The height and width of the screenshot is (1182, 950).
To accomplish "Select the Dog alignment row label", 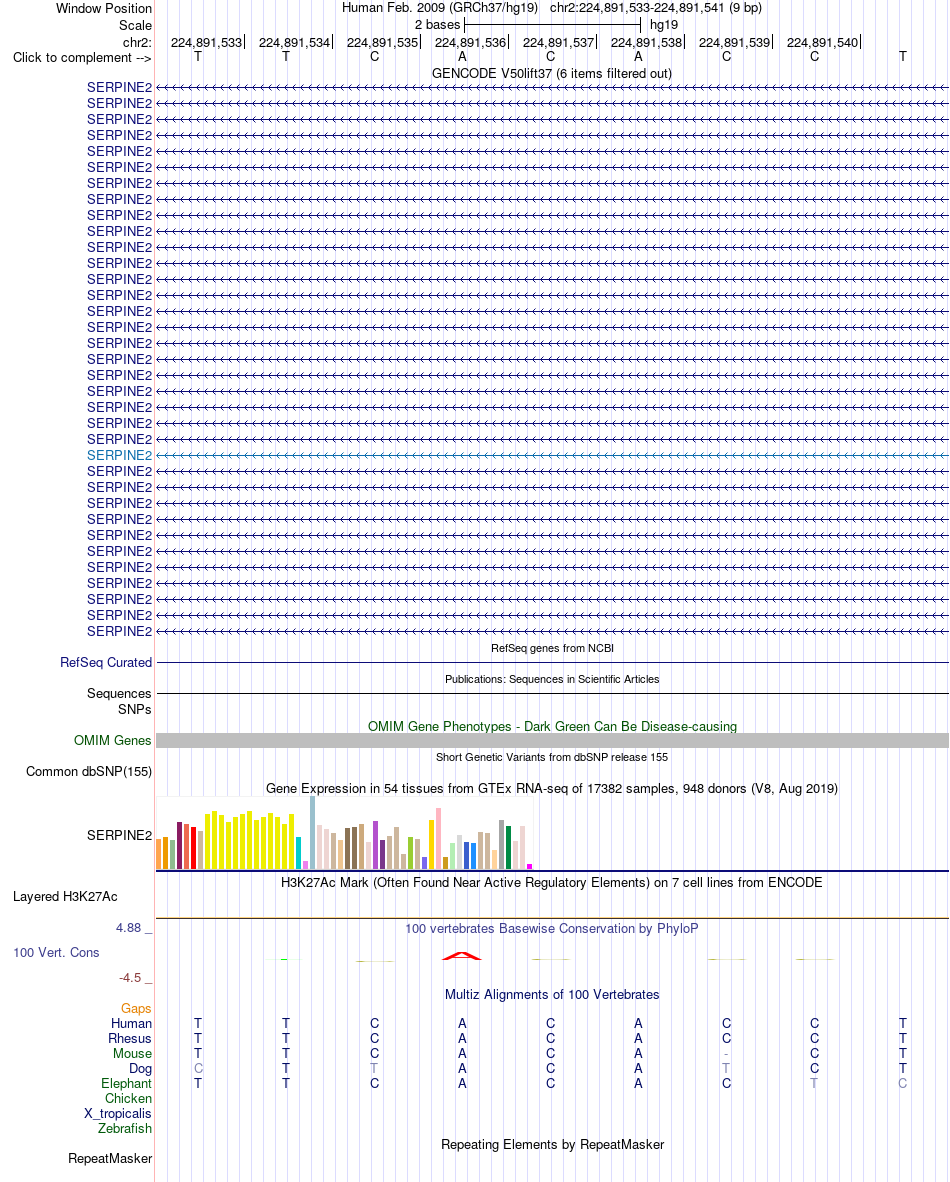I will (140, 1068).
